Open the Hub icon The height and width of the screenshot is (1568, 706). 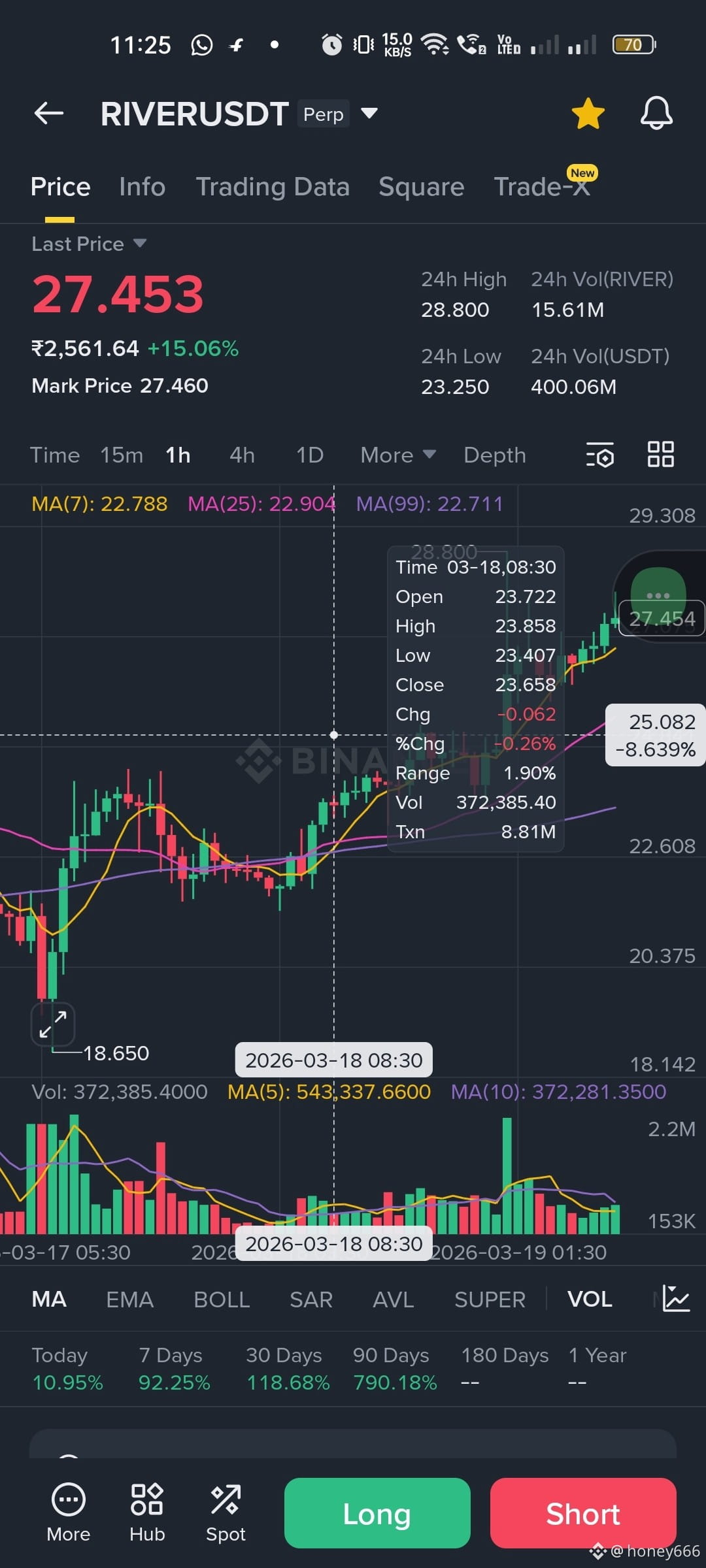(x=147, y=1512)
